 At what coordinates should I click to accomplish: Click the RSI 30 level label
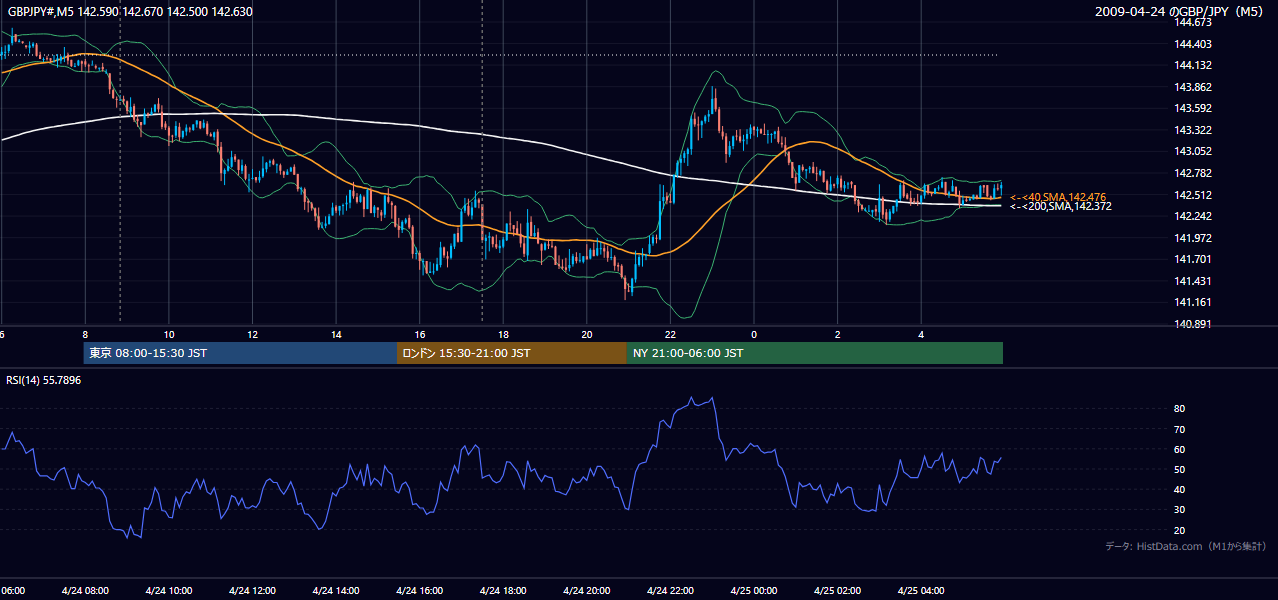click(1179, 510)
